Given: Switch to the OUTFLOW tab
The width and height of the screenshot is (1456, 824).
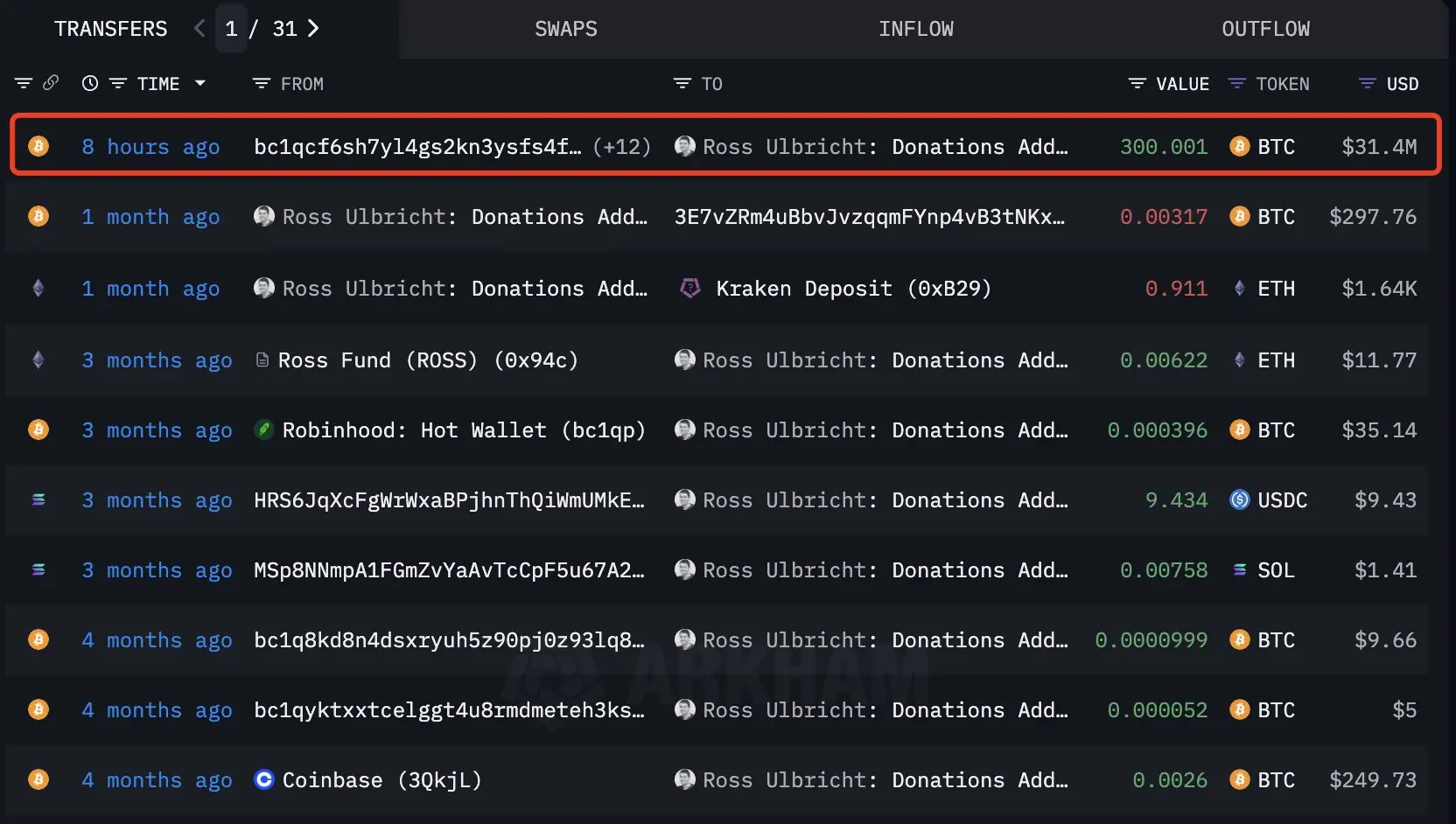Looking at the screenshot, I should point(1265,29).
